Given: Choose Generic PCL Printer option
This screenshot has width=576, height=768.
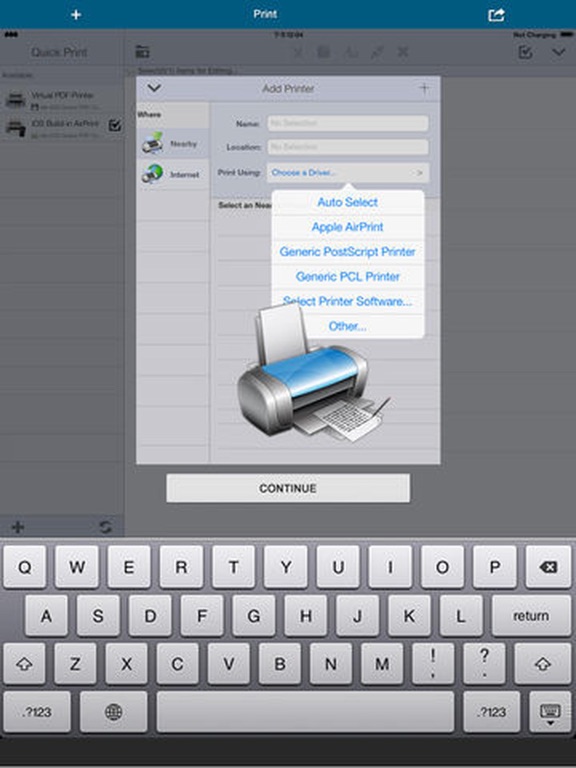Looking at the screenshot, I should tap(348, 276).
